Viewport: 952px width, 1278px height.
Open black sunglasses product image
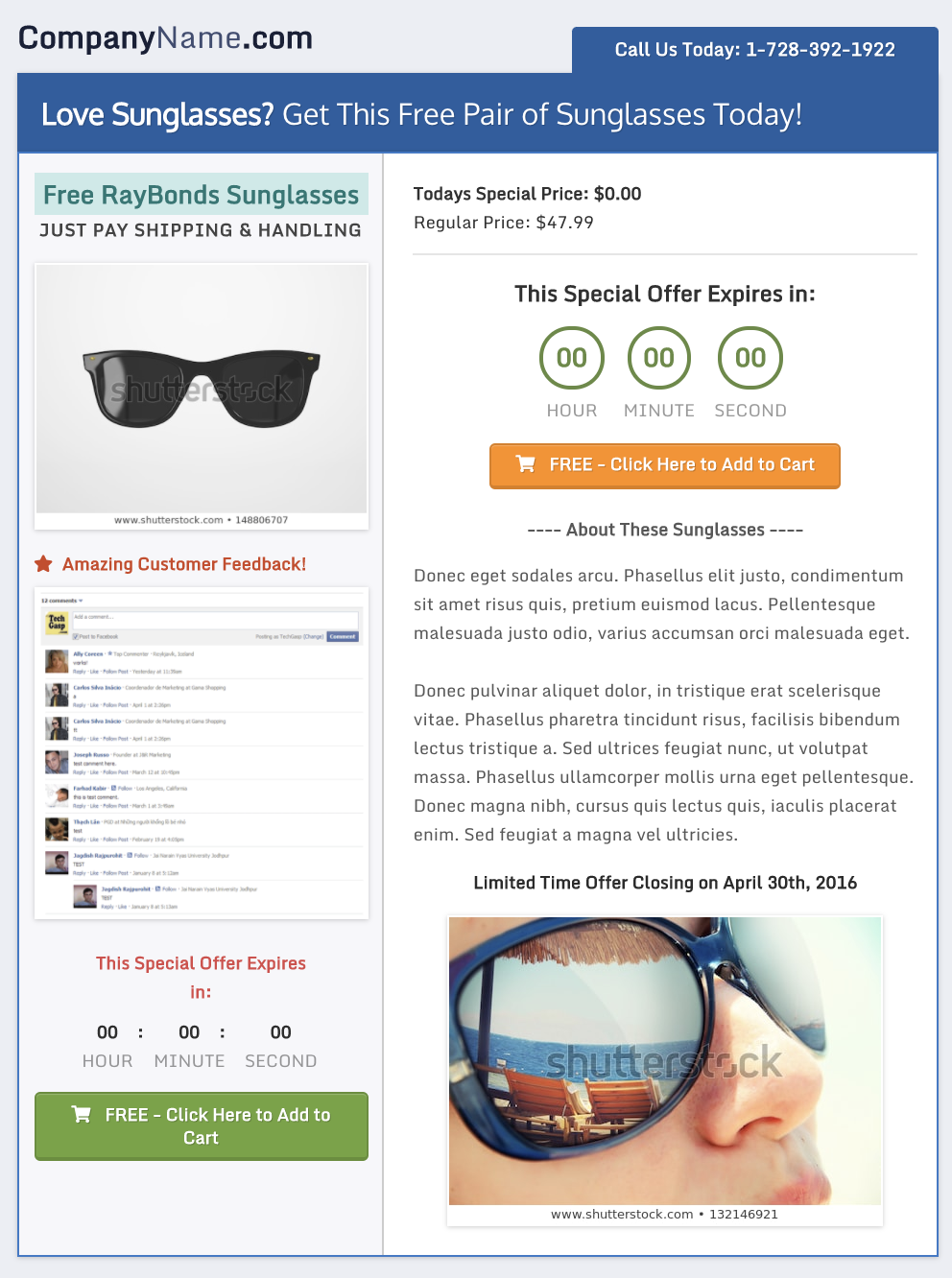[202, 396]
